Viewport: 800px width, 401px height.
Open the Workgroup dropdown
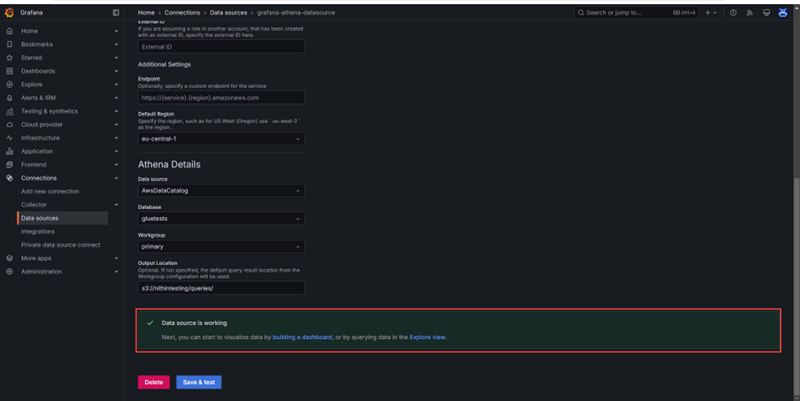tap(220, 246)
